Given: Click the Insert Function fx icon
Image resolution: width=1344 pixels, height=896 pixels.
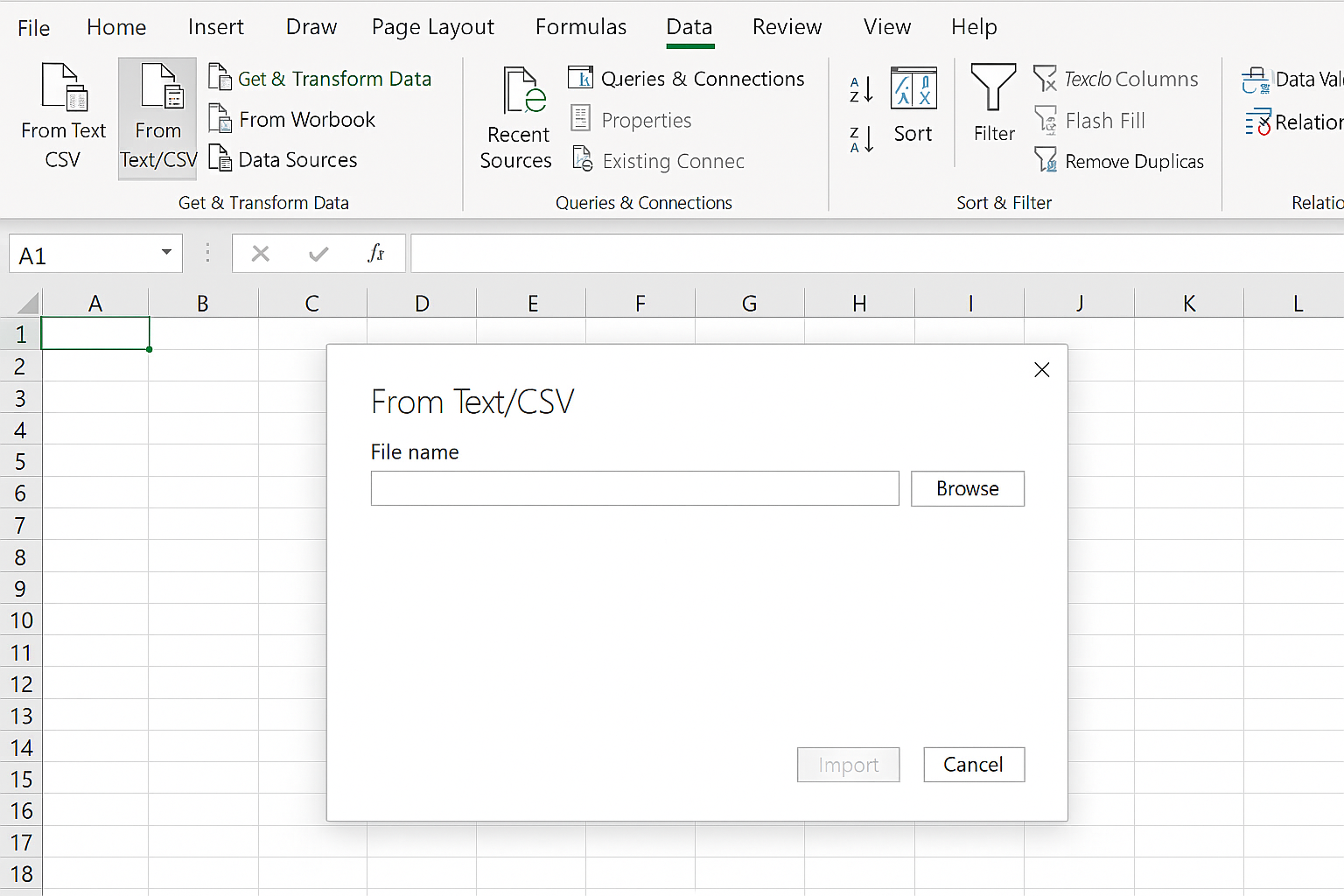Looking at the screenshot, I should tap(376, 254).
